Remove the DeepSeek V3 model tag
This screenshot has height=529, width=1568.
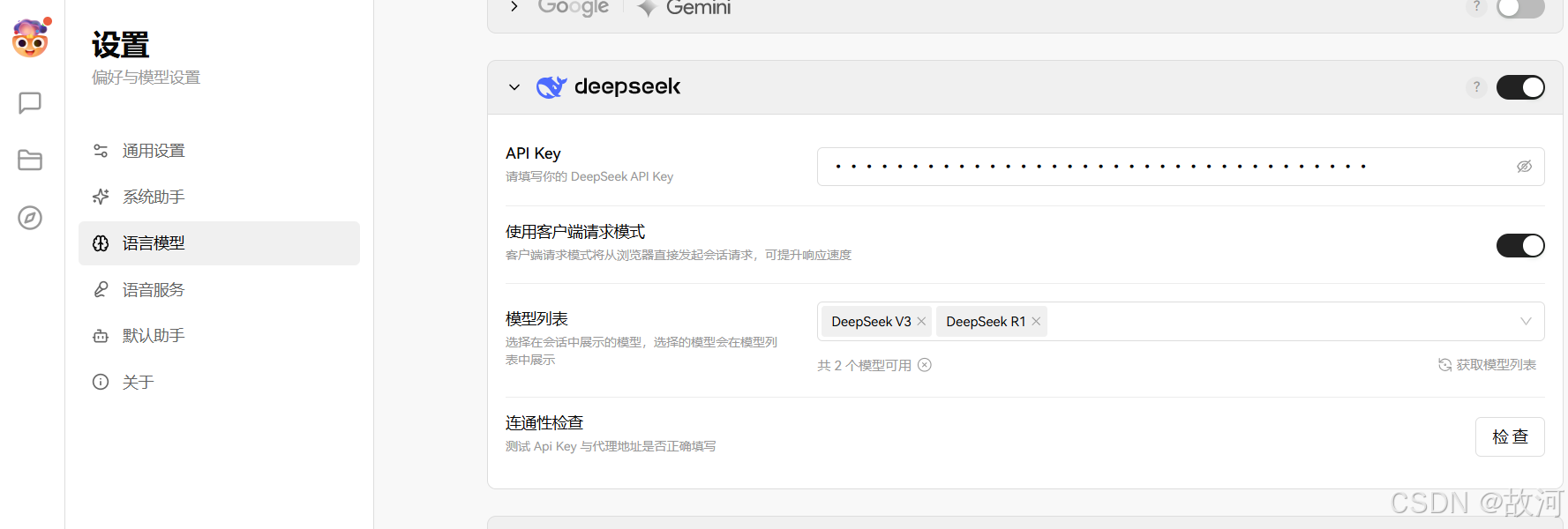[921, 322]
